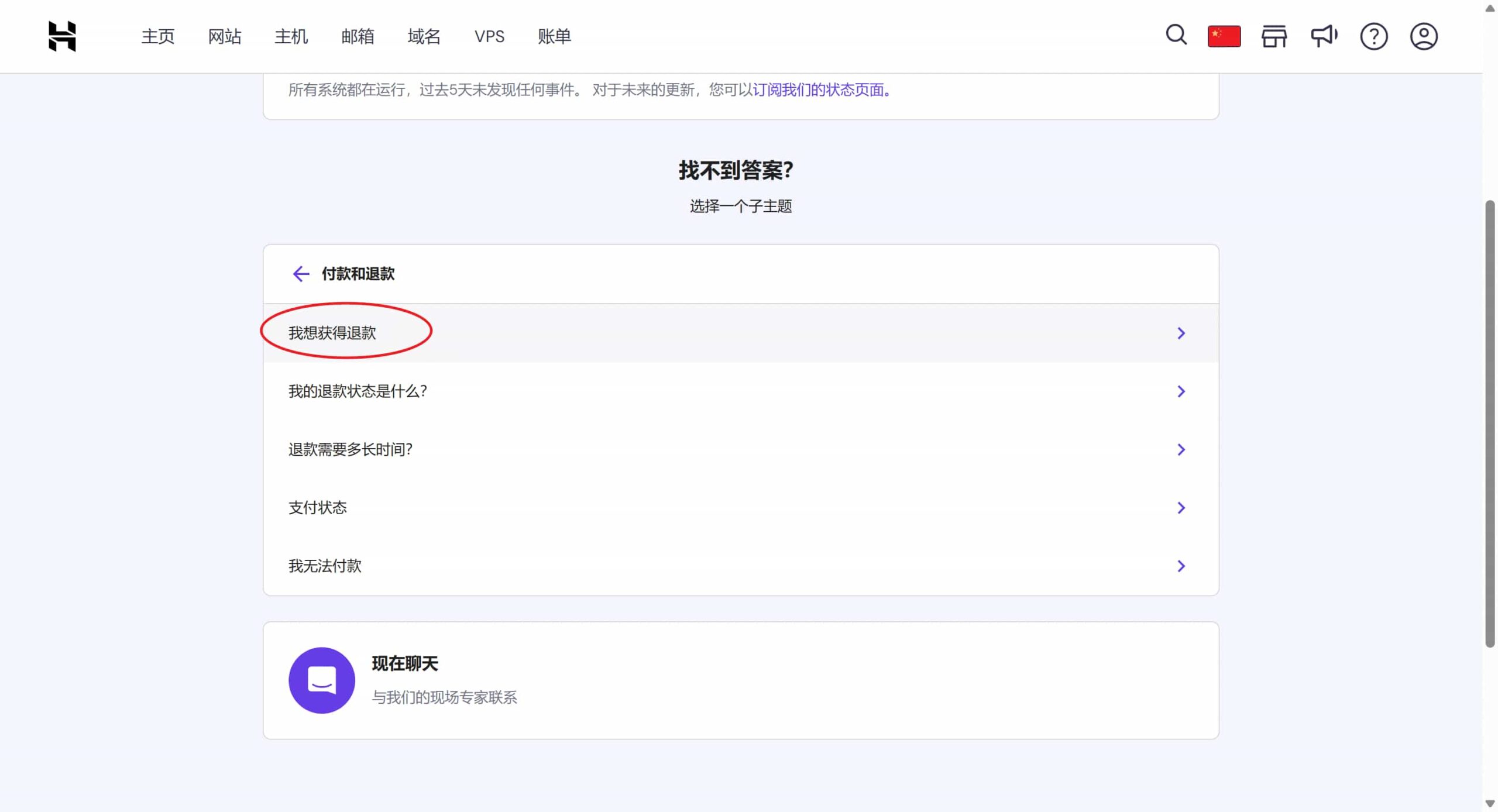This screenshot has width=1498, height=812.
Task: Open the 我无法付款 topic
Action: point(325,566)
